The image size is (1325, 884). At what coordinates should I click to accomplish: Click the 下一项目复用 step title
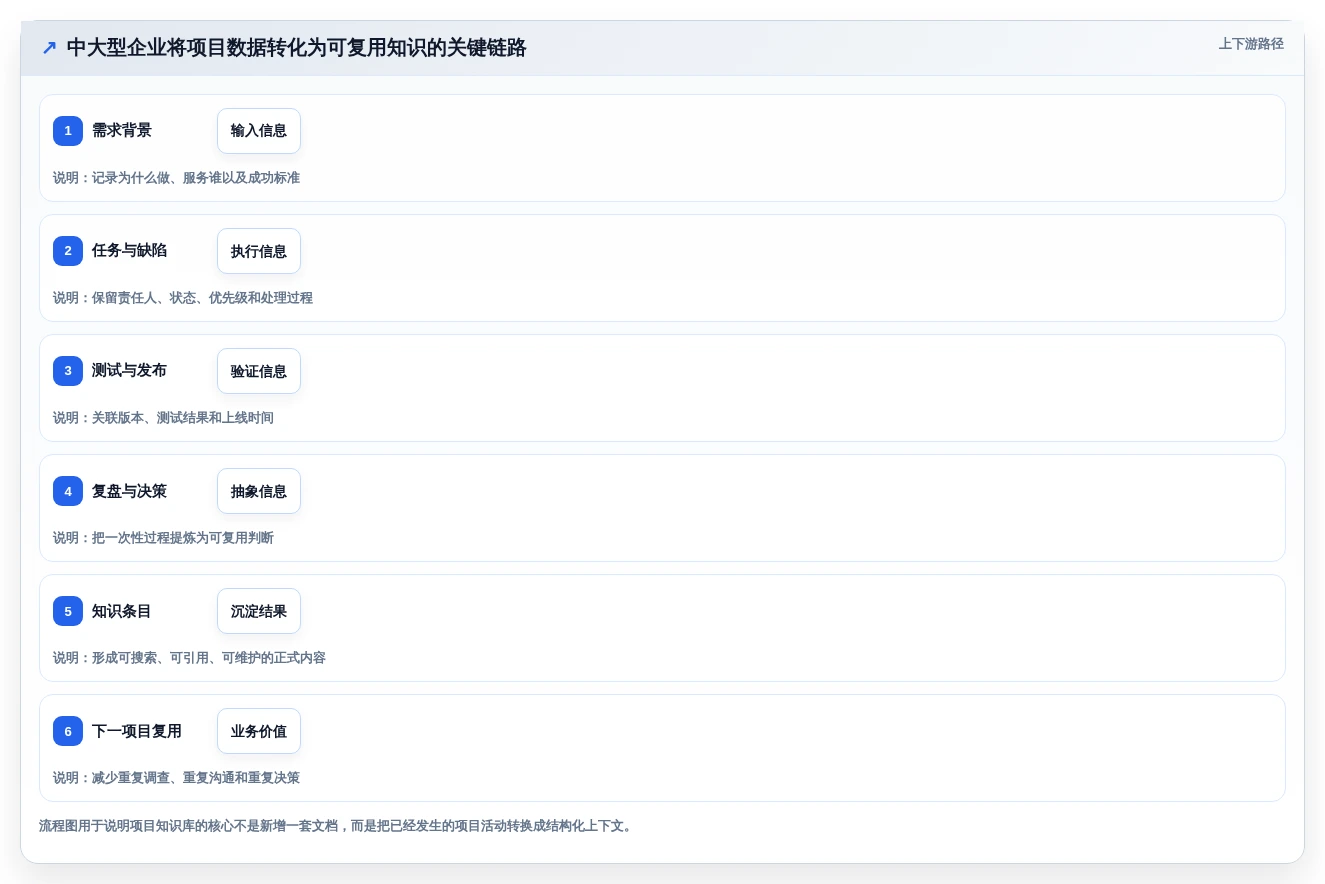[137, 731]
